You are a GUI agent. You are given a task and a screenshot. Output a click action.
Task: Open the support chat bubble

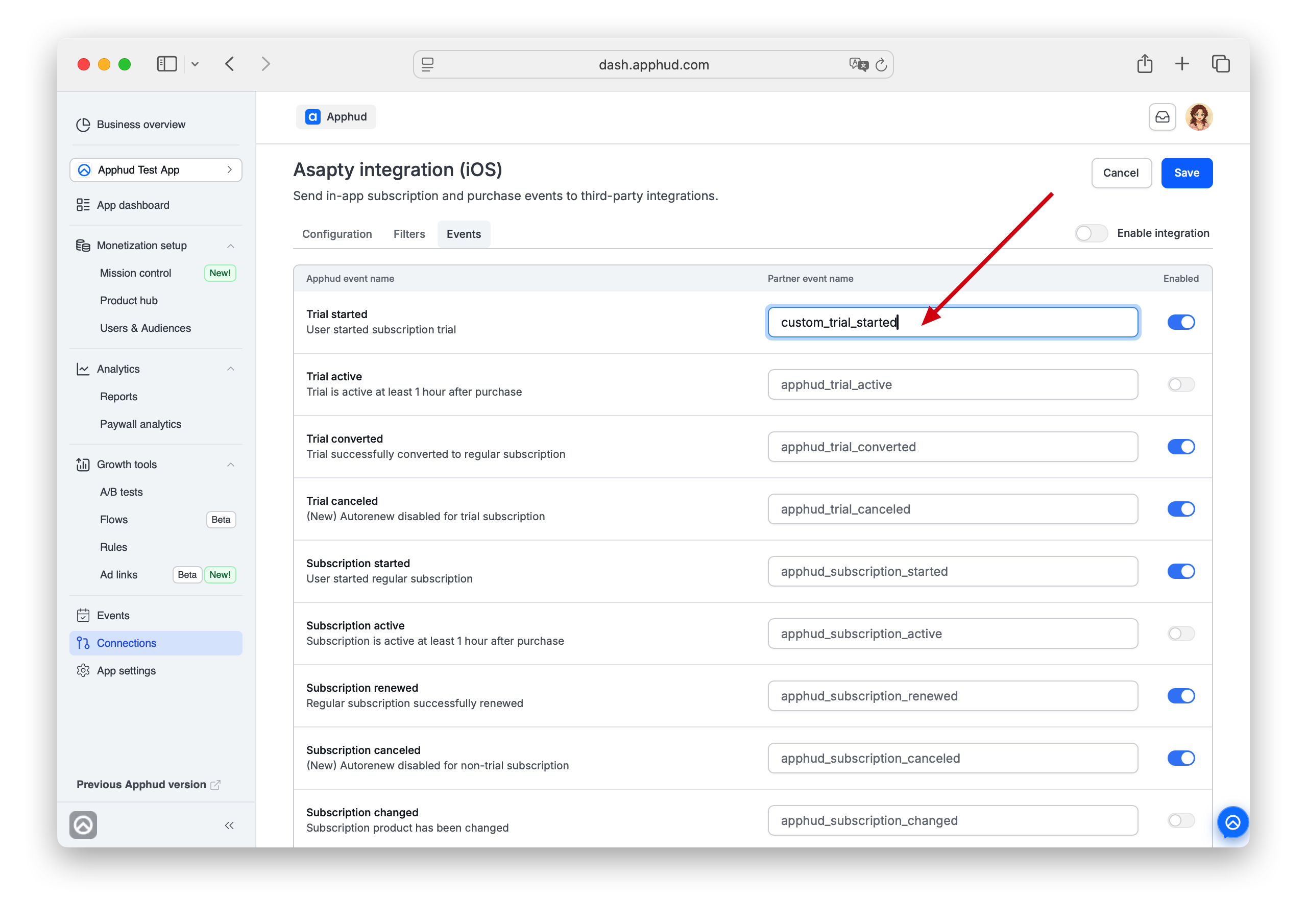click(x=1233, y=822)
